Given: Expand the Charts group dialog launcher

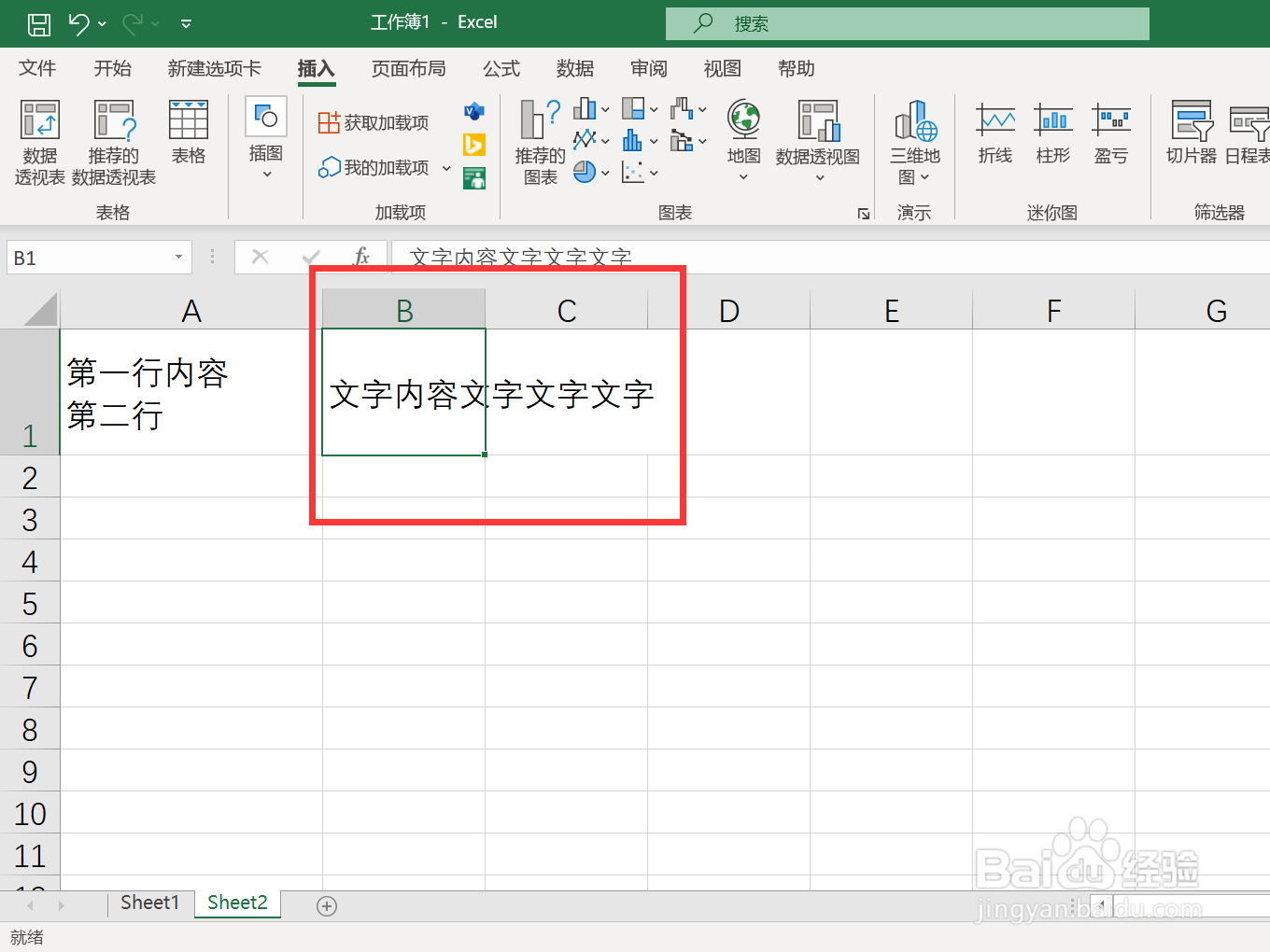Looking at the screenshot, I should click(863, 213).
